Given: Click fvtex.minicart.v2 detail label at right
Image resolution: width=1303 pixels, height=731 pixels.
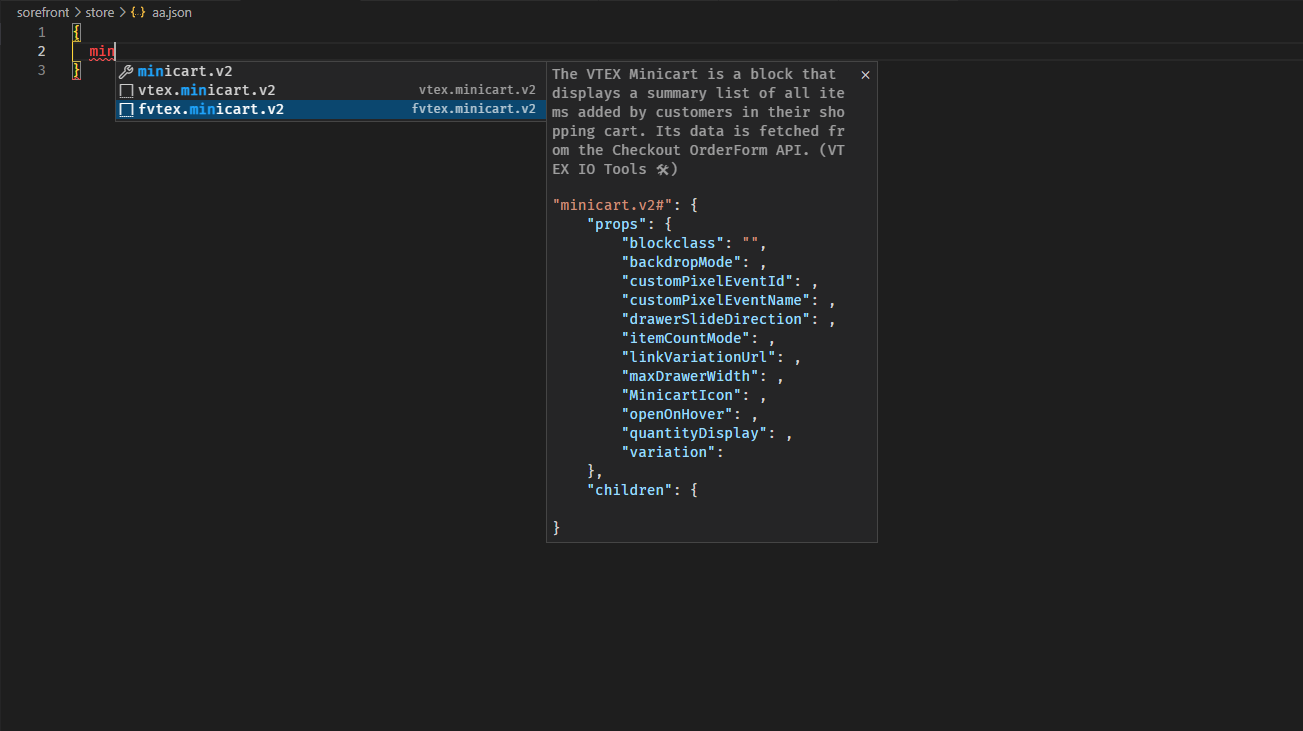Looking at the screenshot, I should (x=474, y=109).
